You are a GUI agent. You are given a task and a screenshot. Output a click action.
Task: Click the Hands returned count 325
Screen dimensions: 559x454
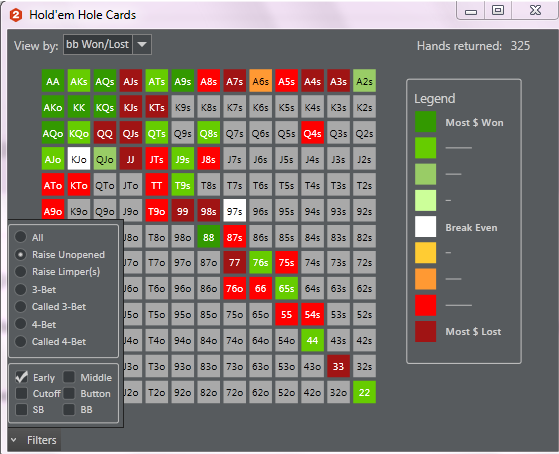coord(520,46)
